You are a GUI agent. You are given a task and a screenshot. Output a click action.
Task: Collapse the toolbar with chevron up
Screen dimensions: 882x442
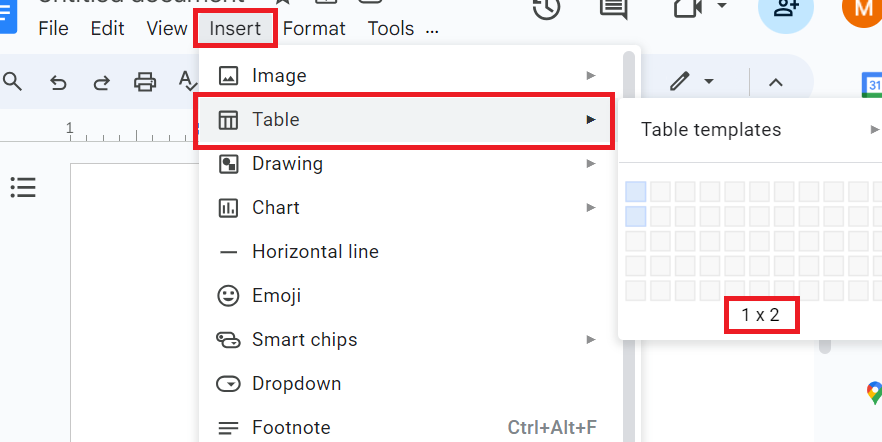775,82
